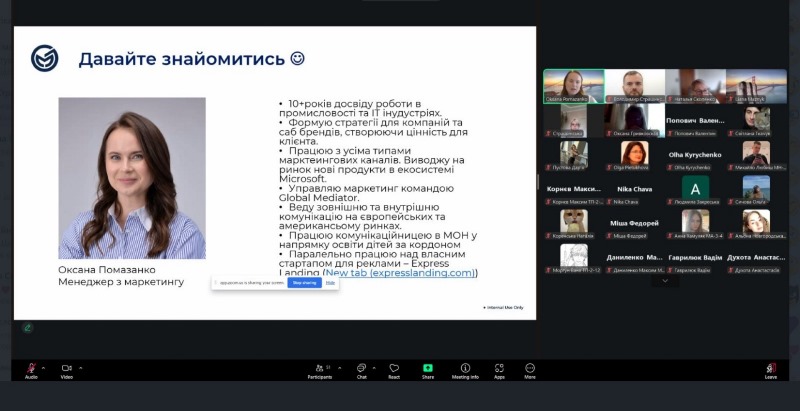The width and height of the screenshot is (800, 411).
Task: Select the Корнев Максим participant tile
Action: 573,189
